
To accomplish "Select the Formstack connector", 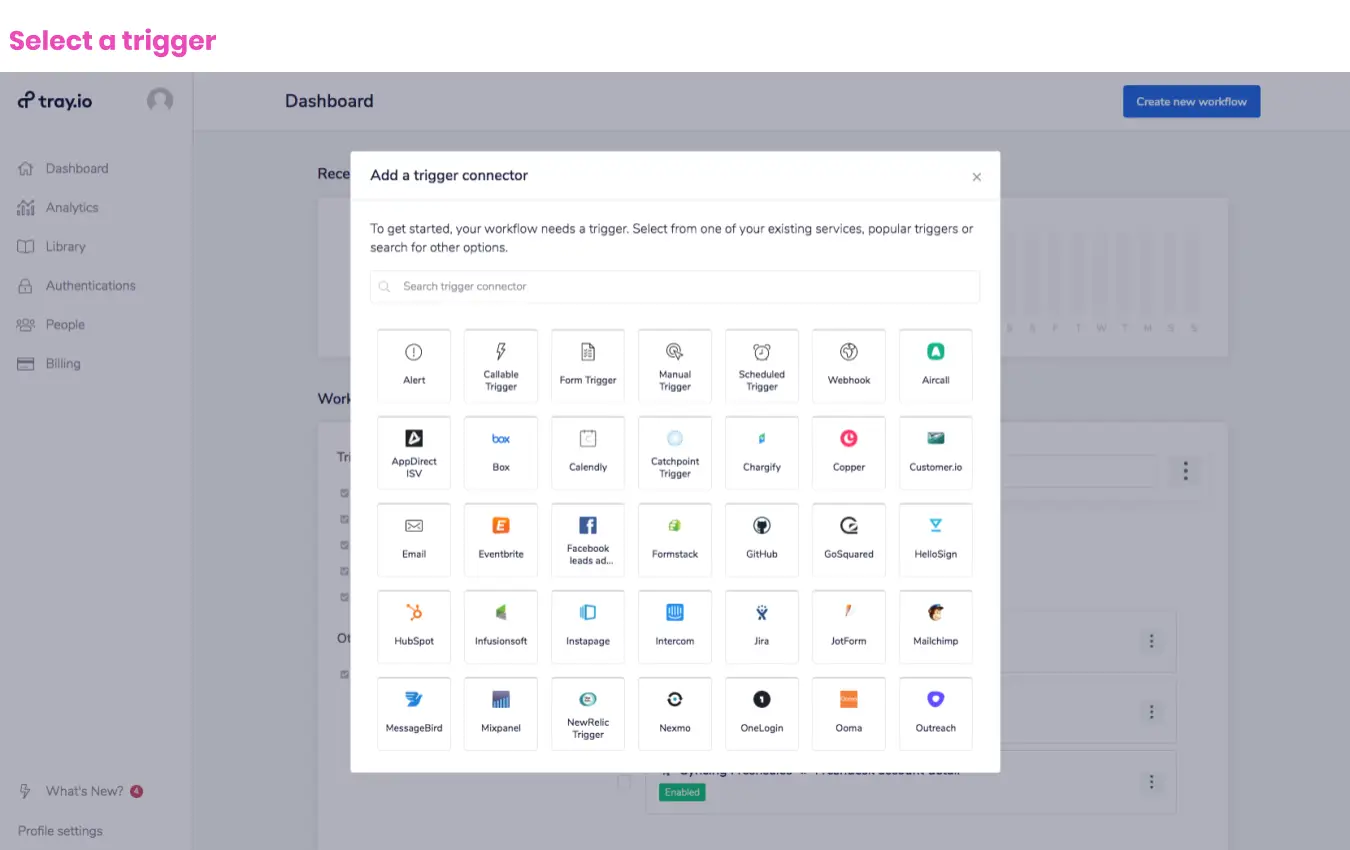I will 675,540.
